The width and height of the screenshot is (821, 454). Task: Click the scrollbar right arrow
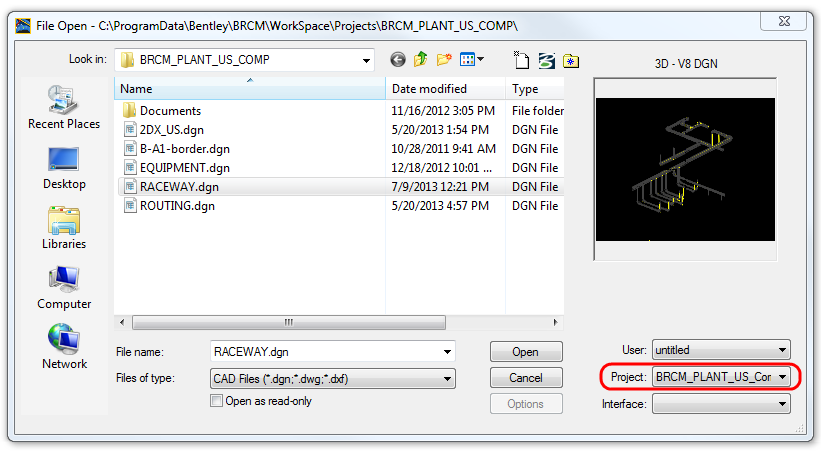pos(555,322)
